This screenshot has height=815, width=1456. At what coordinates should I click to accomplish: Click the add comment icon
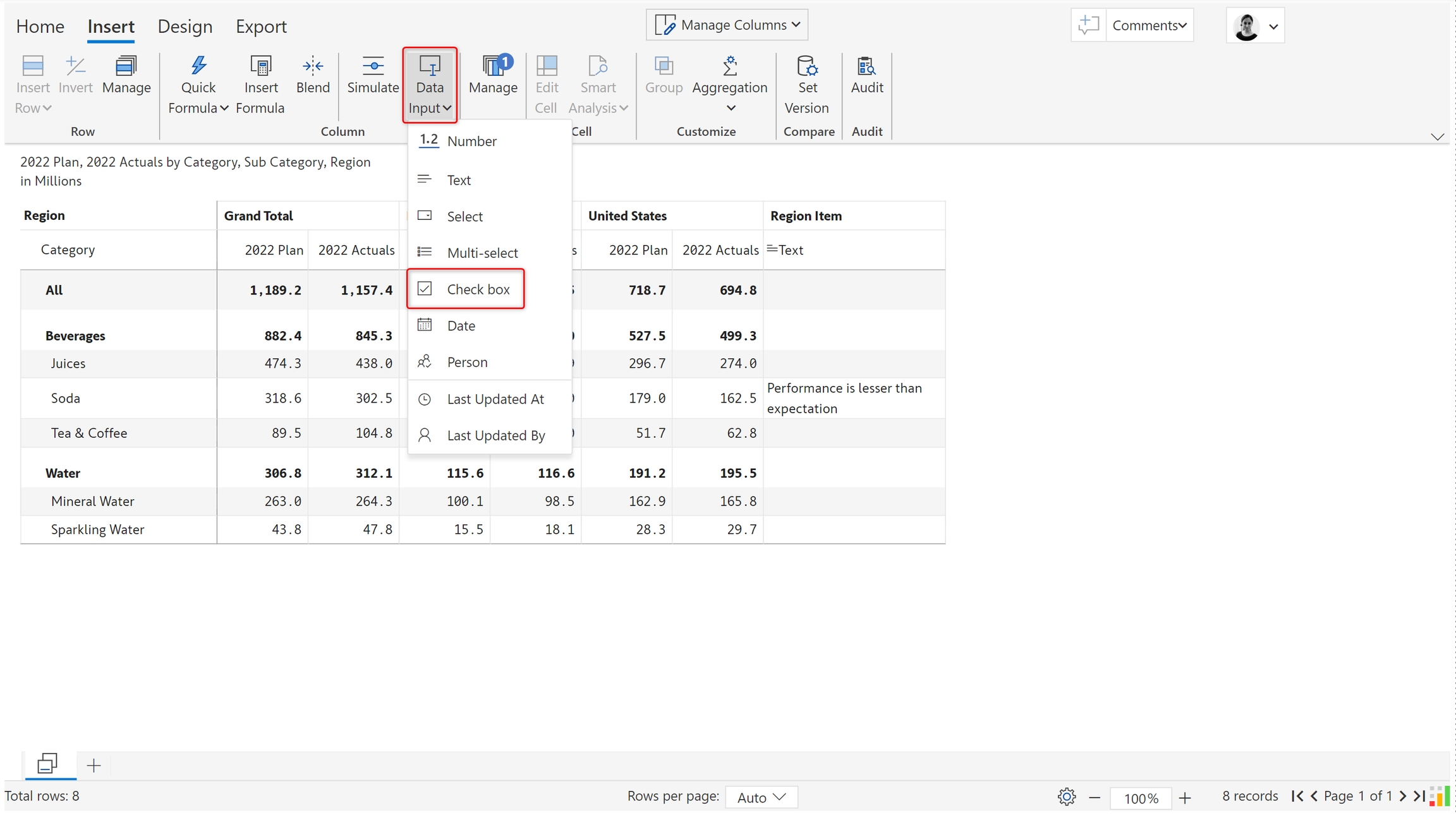coord(1088,25)
